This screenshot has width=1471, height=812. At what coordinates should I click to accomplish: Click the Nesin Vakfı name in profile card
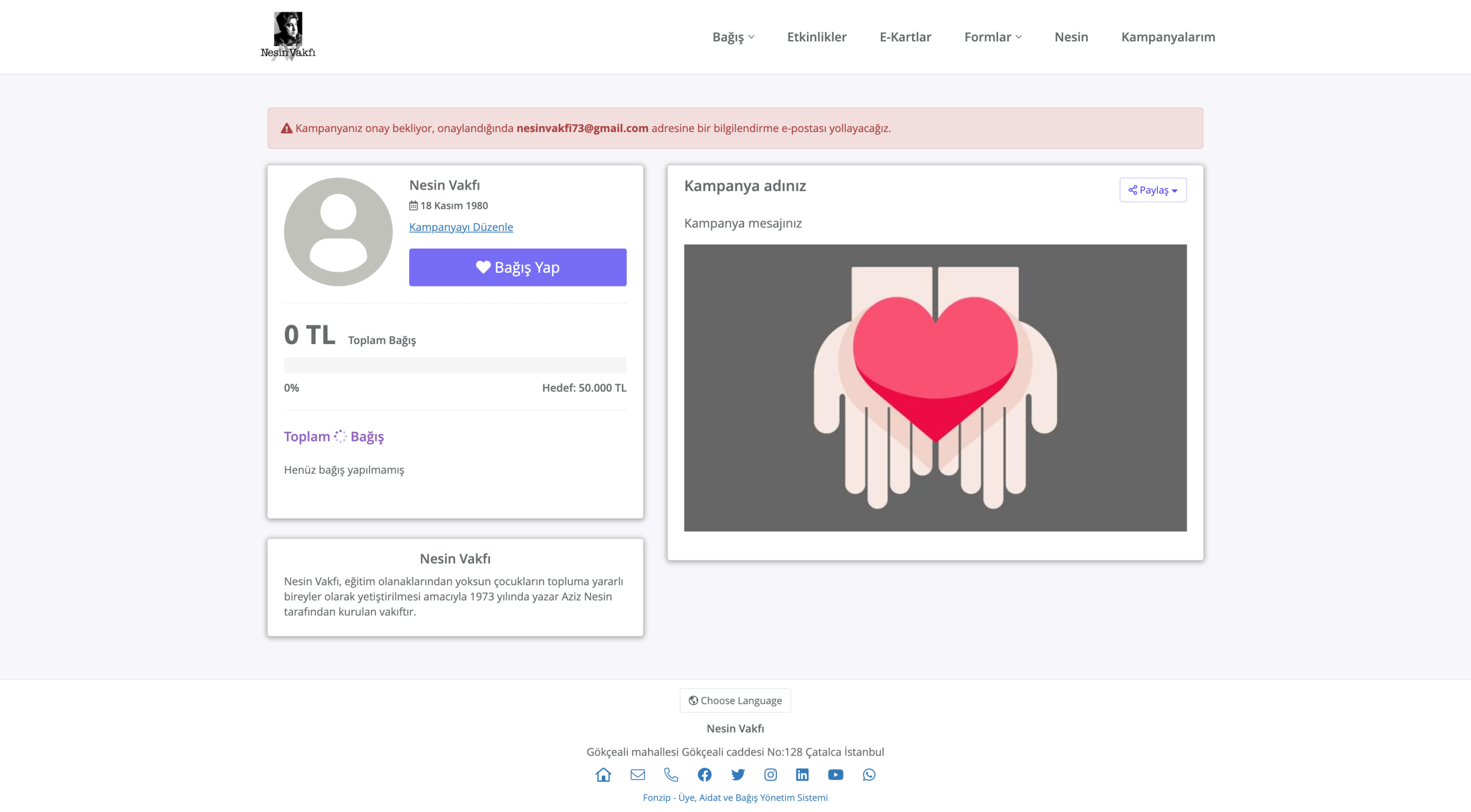point(444,185)
